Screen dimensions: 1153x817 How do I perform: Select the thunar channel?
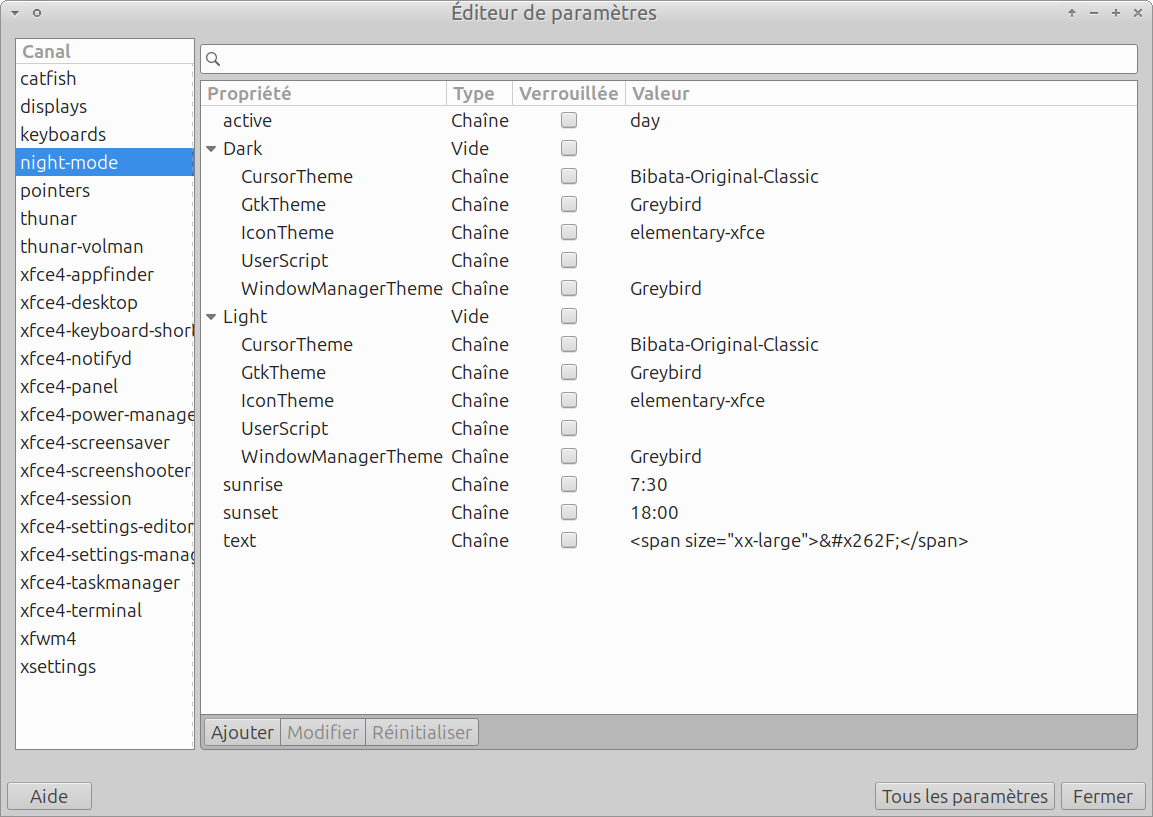(x=104, y=218)
